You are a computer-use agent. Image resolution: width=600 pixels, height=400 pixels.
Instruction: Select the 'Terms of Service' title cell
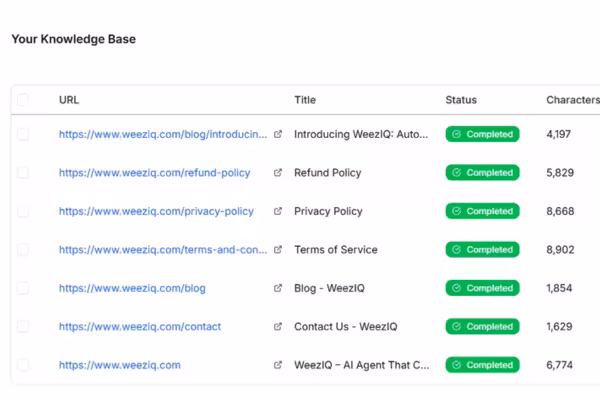(x=336, y=250)
